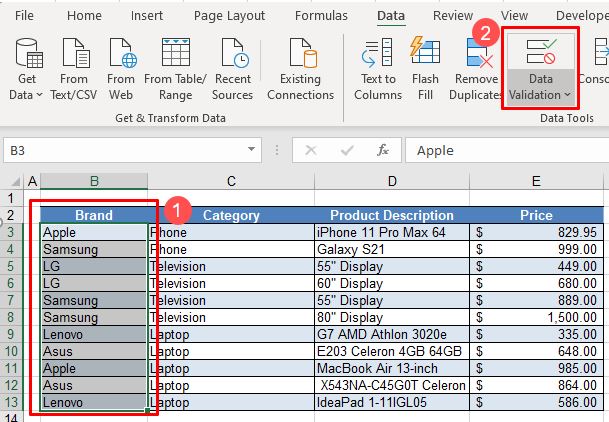Image resolution: width=609 pixels, height=422 pixels.
Task: Open Recent Sources
Action: click(x=232, y=68)
